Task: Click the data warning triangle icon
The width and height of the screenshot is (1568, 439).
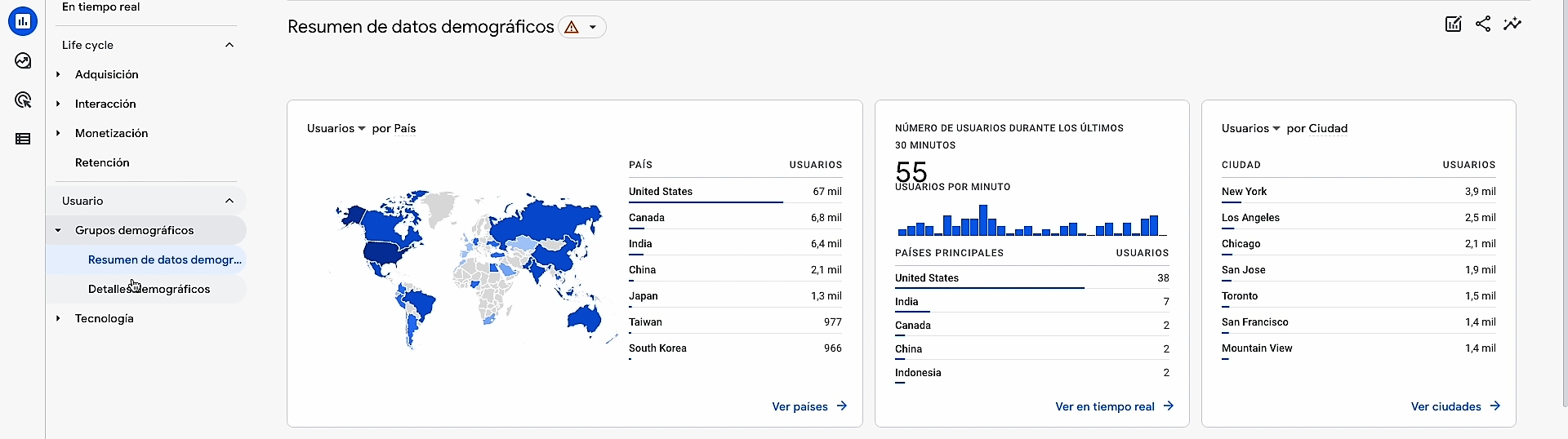Action: tap(572, 27)
